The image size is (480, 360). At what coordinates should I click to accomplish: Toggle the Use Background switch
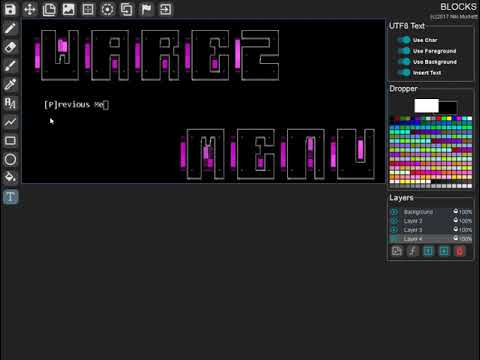tap(404, 62)
